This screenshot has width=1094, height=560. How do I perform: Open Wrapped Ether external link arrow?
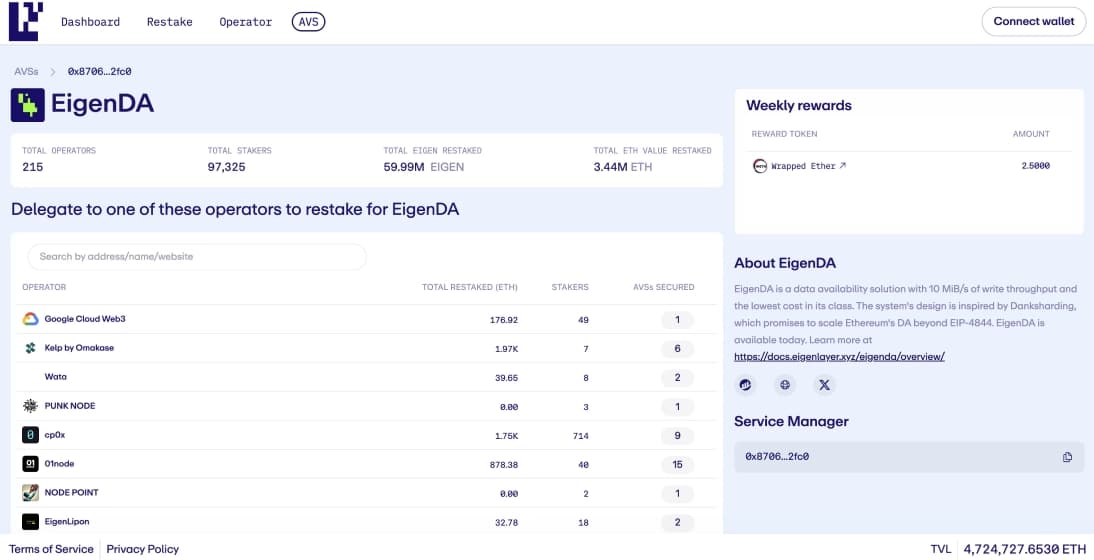tap(843, 166)
